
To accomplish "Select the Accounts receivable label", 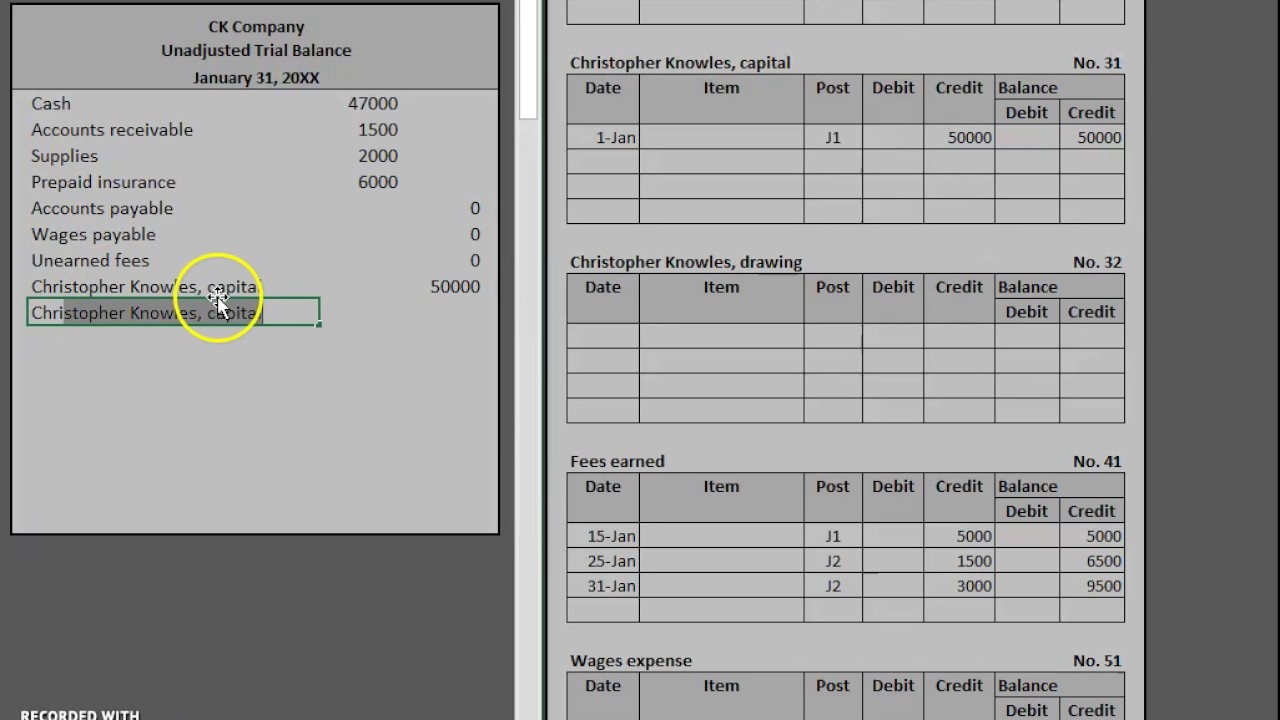I will 112,129.
